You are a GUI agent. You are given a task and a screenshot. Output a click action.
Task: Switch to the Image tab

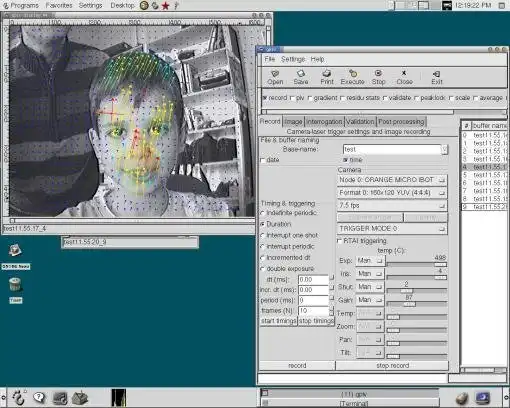click(x=293, y=122)
